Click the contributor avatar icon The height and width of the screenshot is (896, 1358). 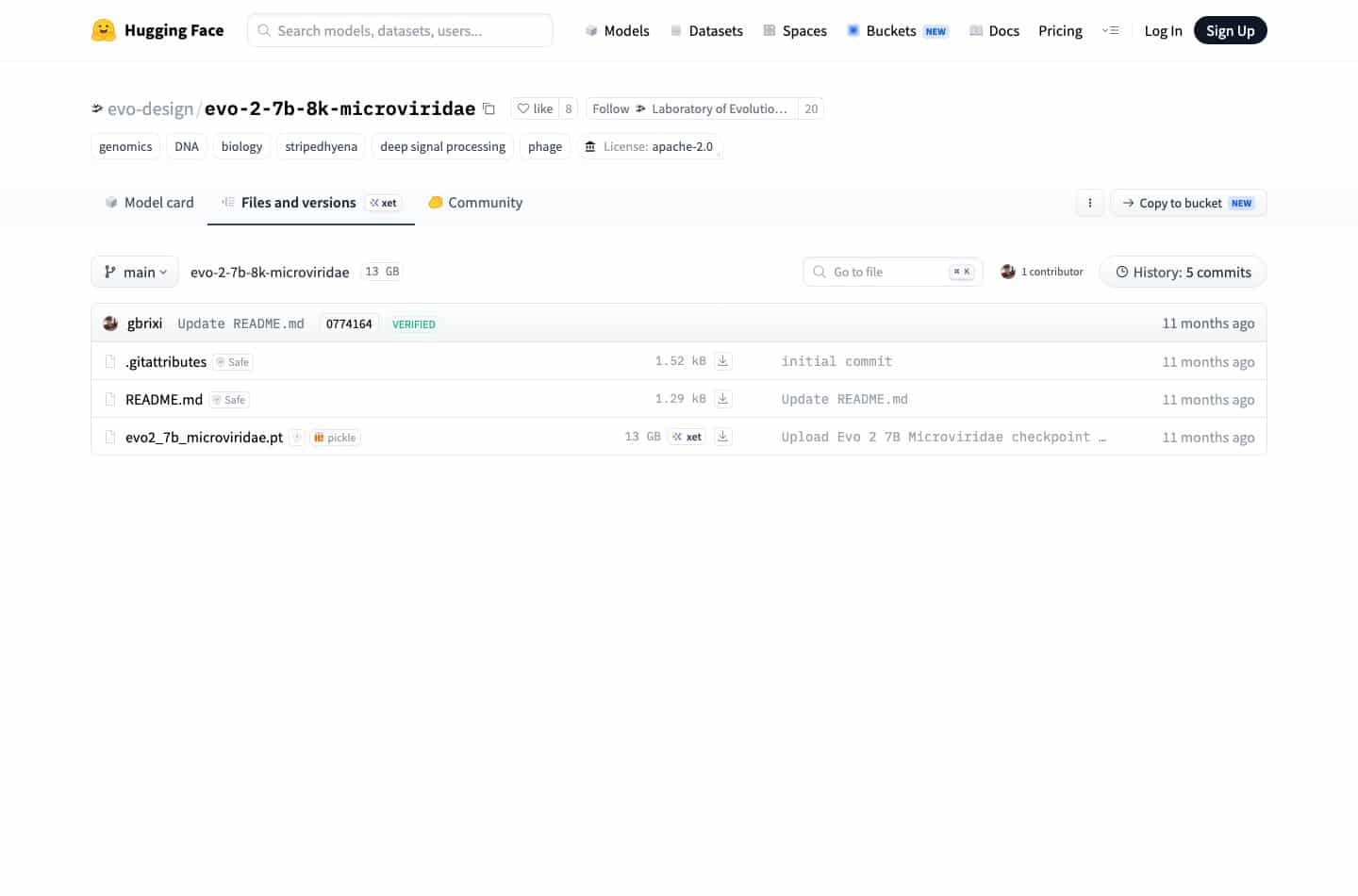(1008, 272)
